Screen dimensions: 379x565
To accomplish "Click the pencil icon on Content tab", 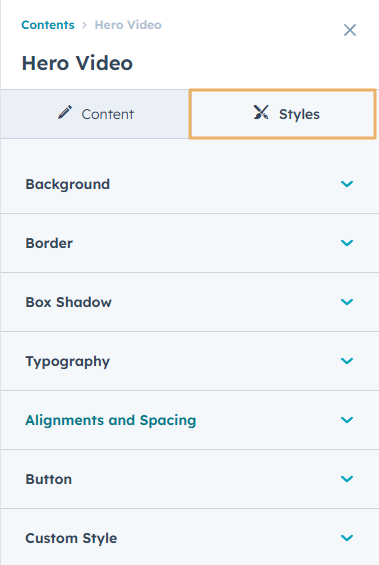I will coord(65,112).
